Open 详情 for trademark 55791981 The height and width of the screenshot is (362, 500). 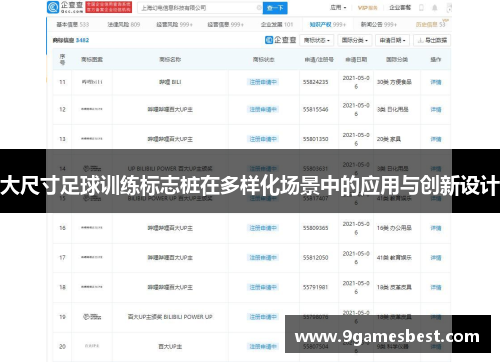[436, 287]
